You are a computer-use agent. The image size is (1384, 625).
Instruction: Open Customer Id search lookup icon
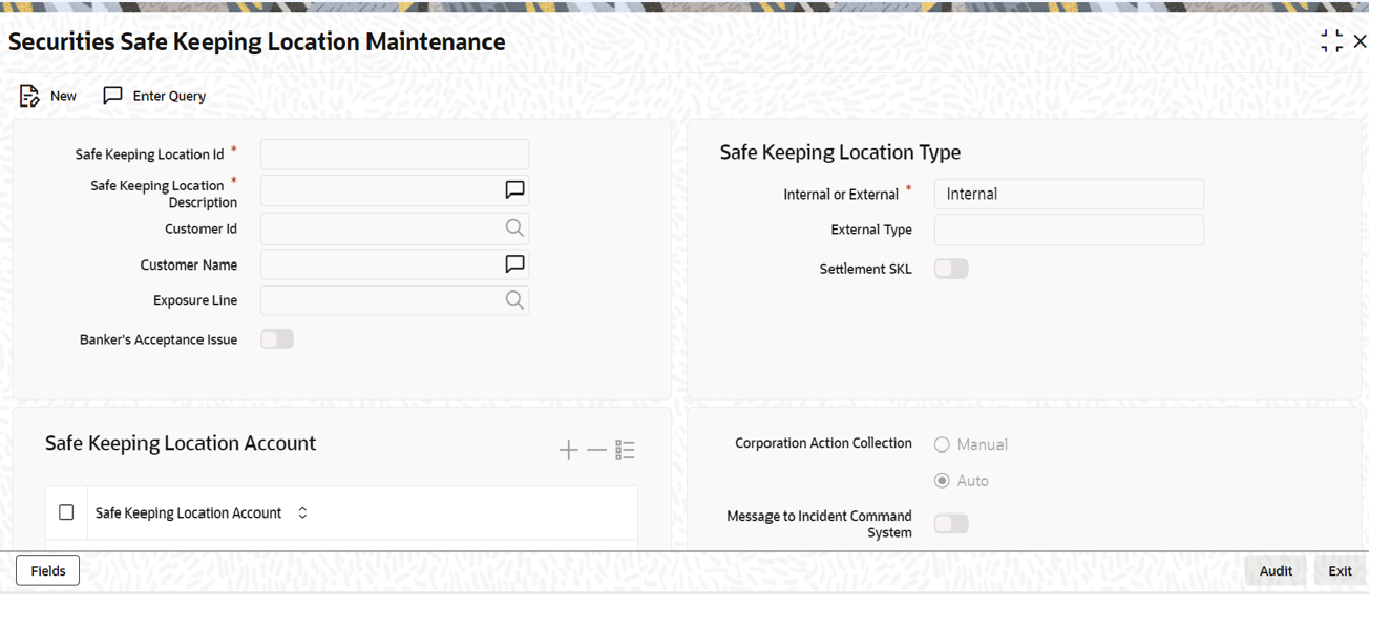click(515, 228)
